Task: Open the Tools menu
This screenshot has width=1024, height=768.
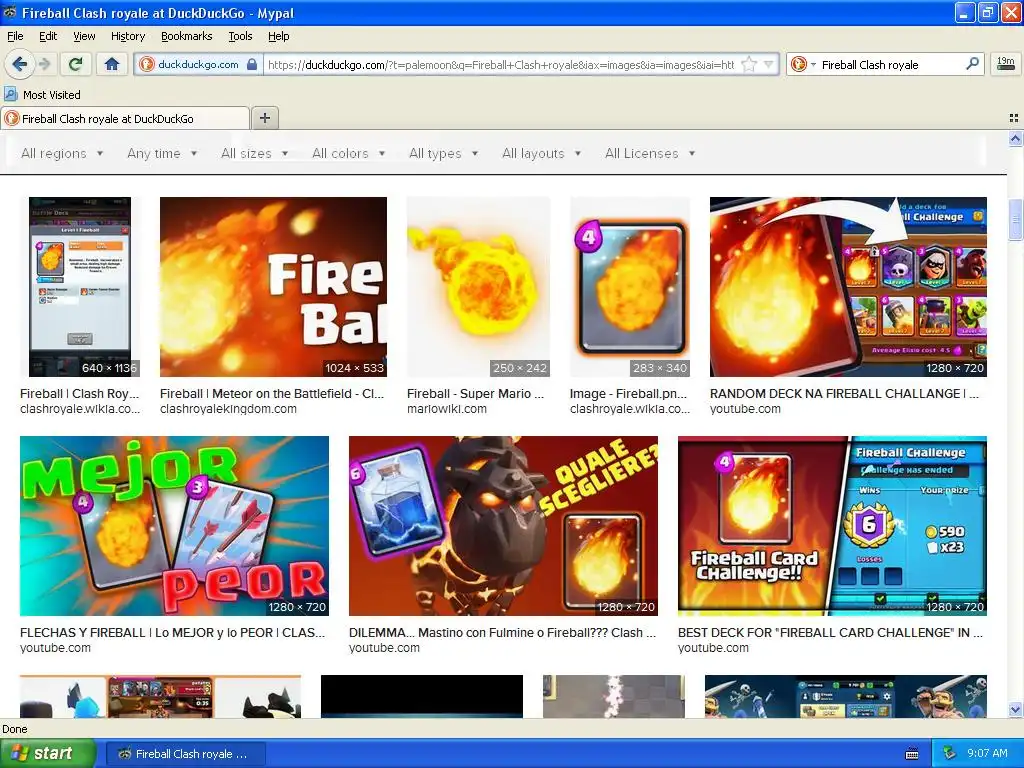Action: click(x=240, y=36)
